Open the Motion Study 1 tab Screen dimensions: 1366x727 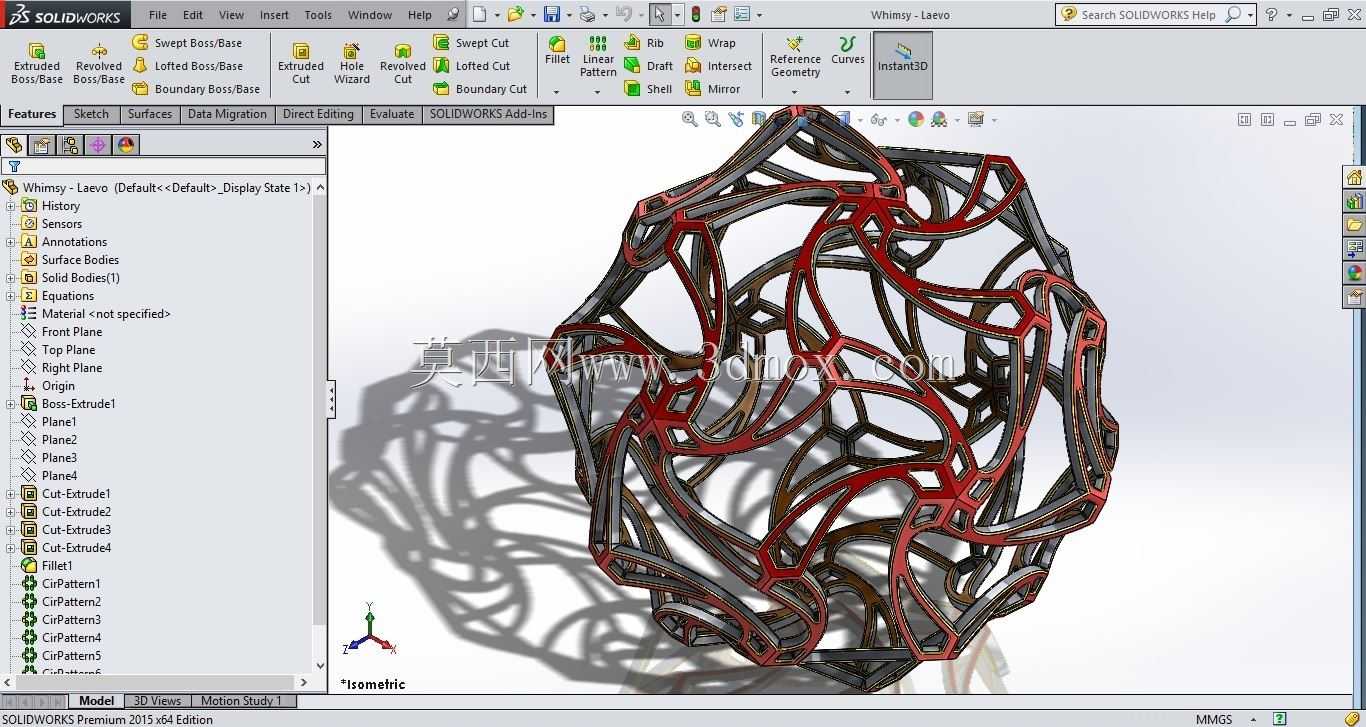[242, 701]
